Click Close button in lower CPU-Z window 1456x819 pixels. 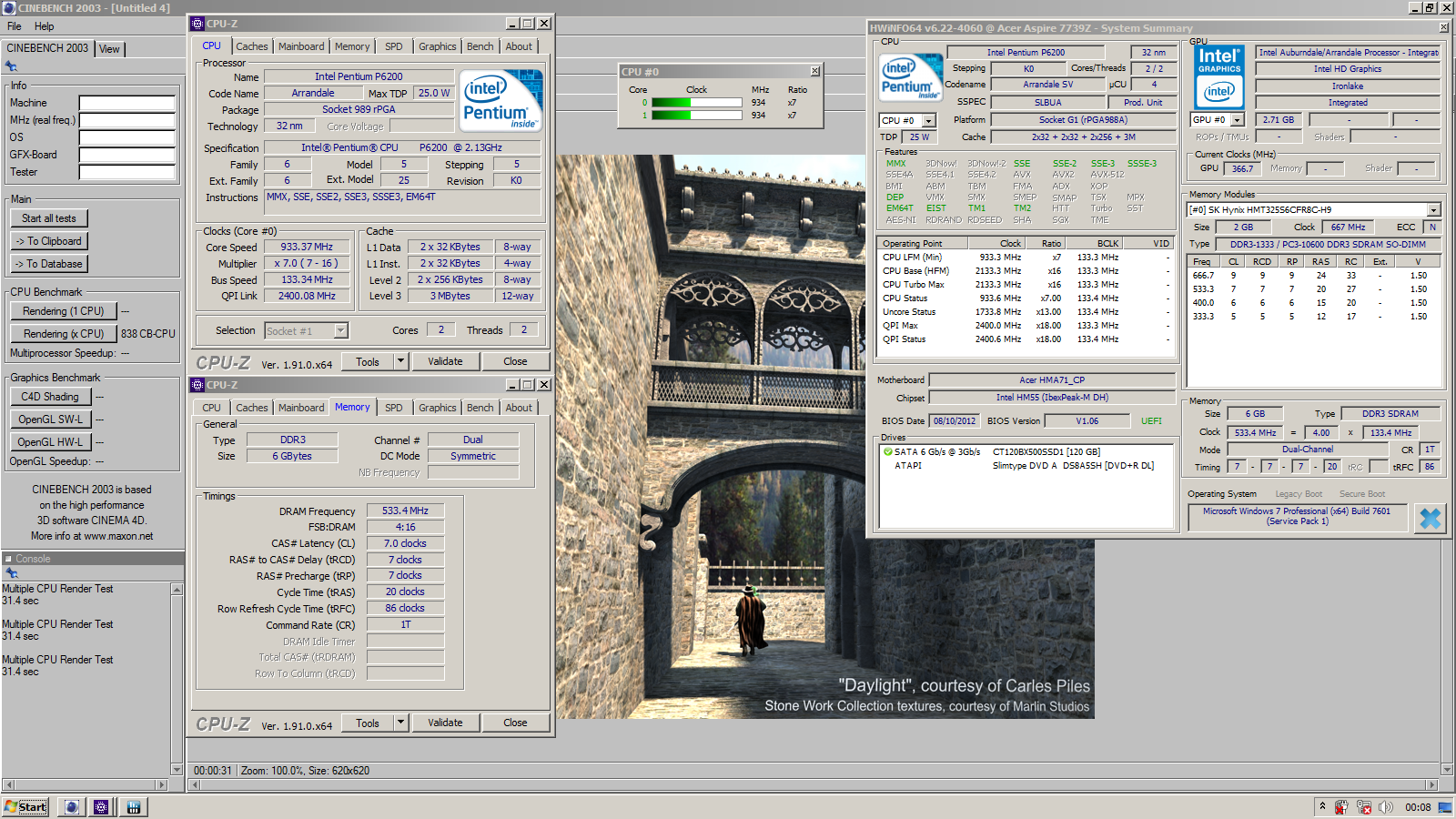tap(515, 723)
